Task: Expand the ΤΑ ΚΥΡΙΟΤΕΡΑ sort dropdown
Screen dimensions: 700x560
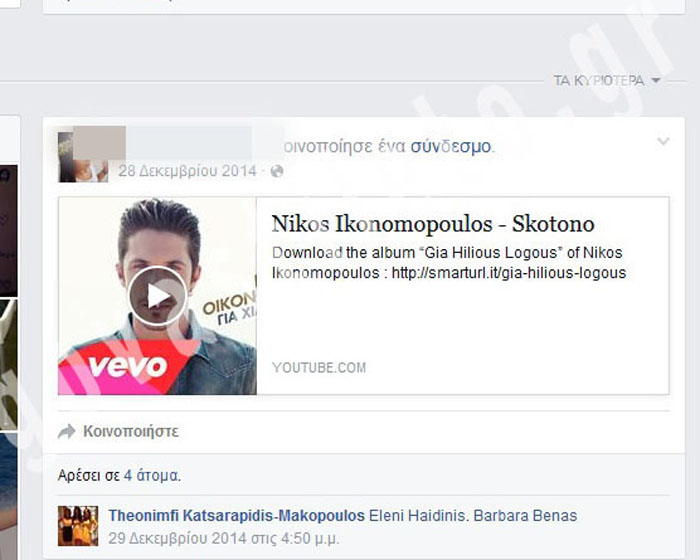Action: [607, 81]
